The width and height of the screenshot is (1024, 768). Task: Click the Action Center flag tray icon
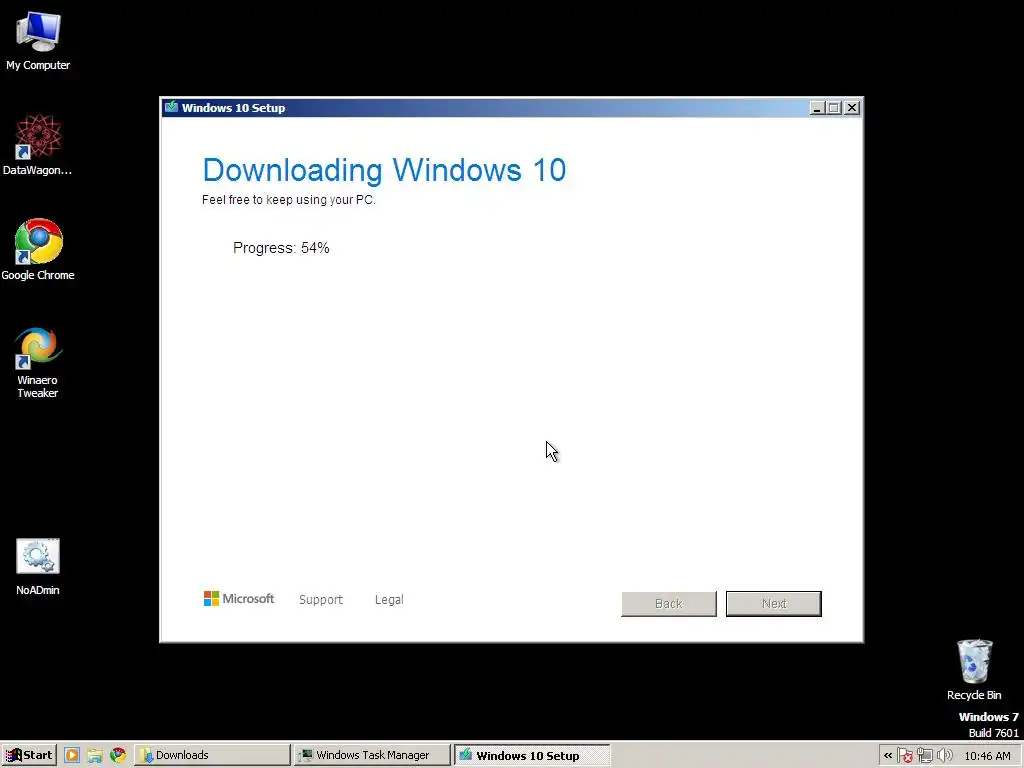905,756
